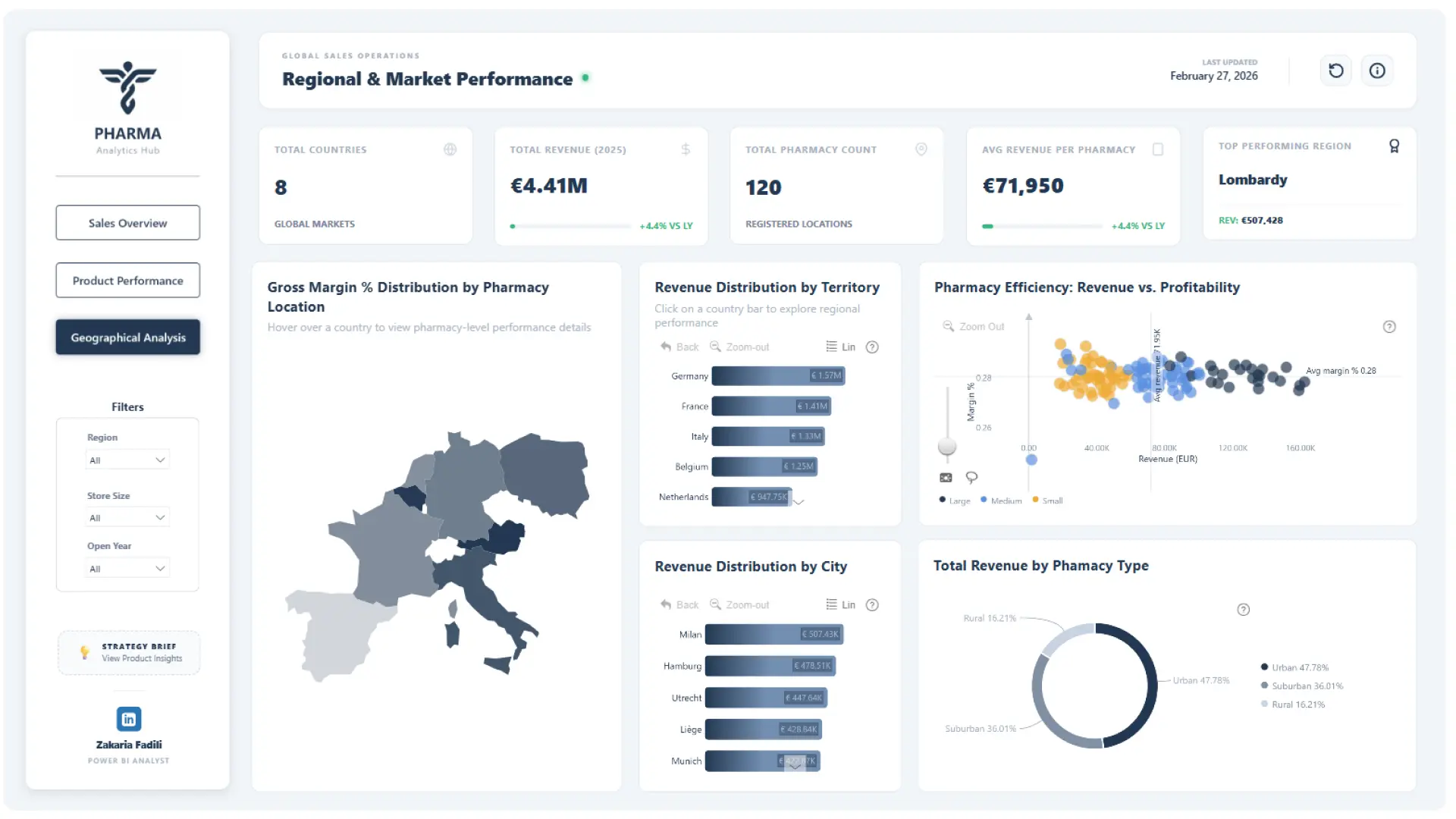Go to the Sales Overview page

click(x=127, y=223)
